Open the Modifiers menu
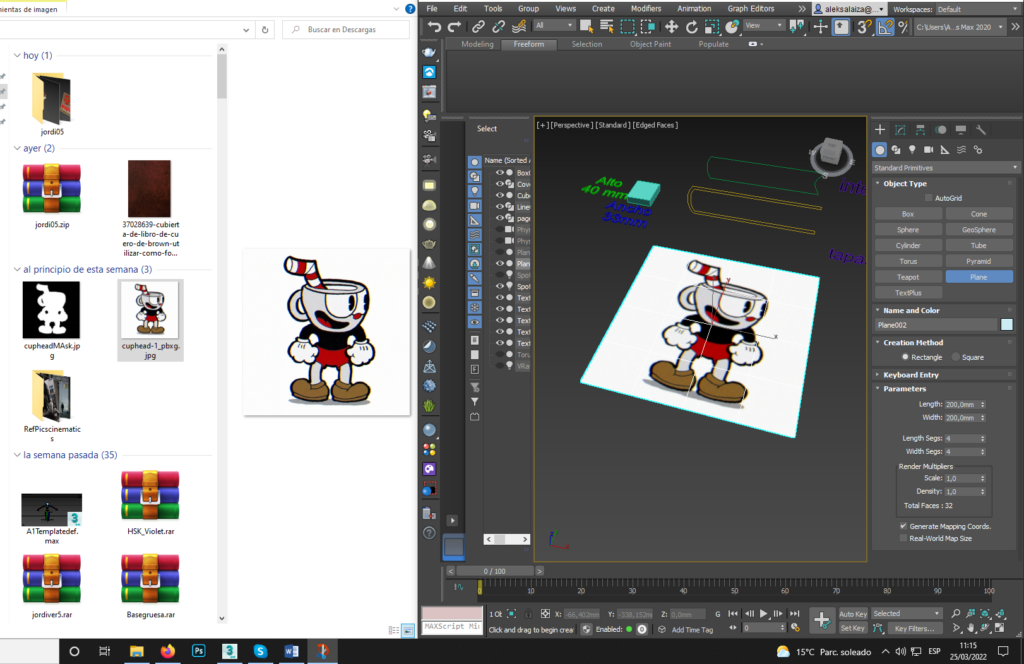Image resolution: width=1024 pixels, height=664 pixels. point(646,8)
